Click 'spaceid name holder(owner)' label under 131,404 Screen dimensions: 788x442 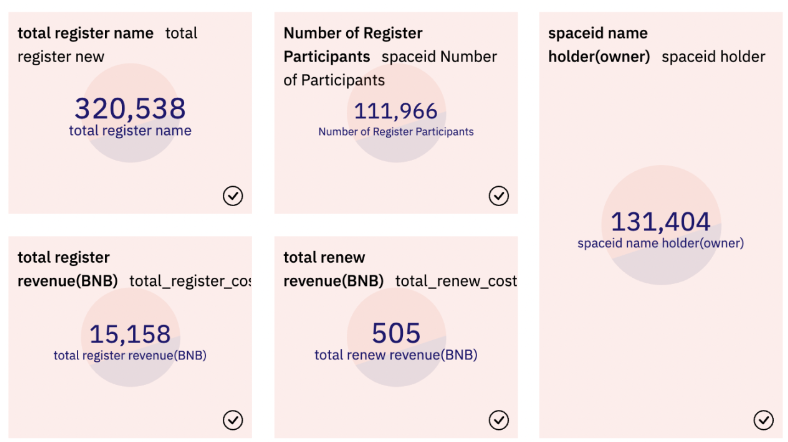coord(660,243)
